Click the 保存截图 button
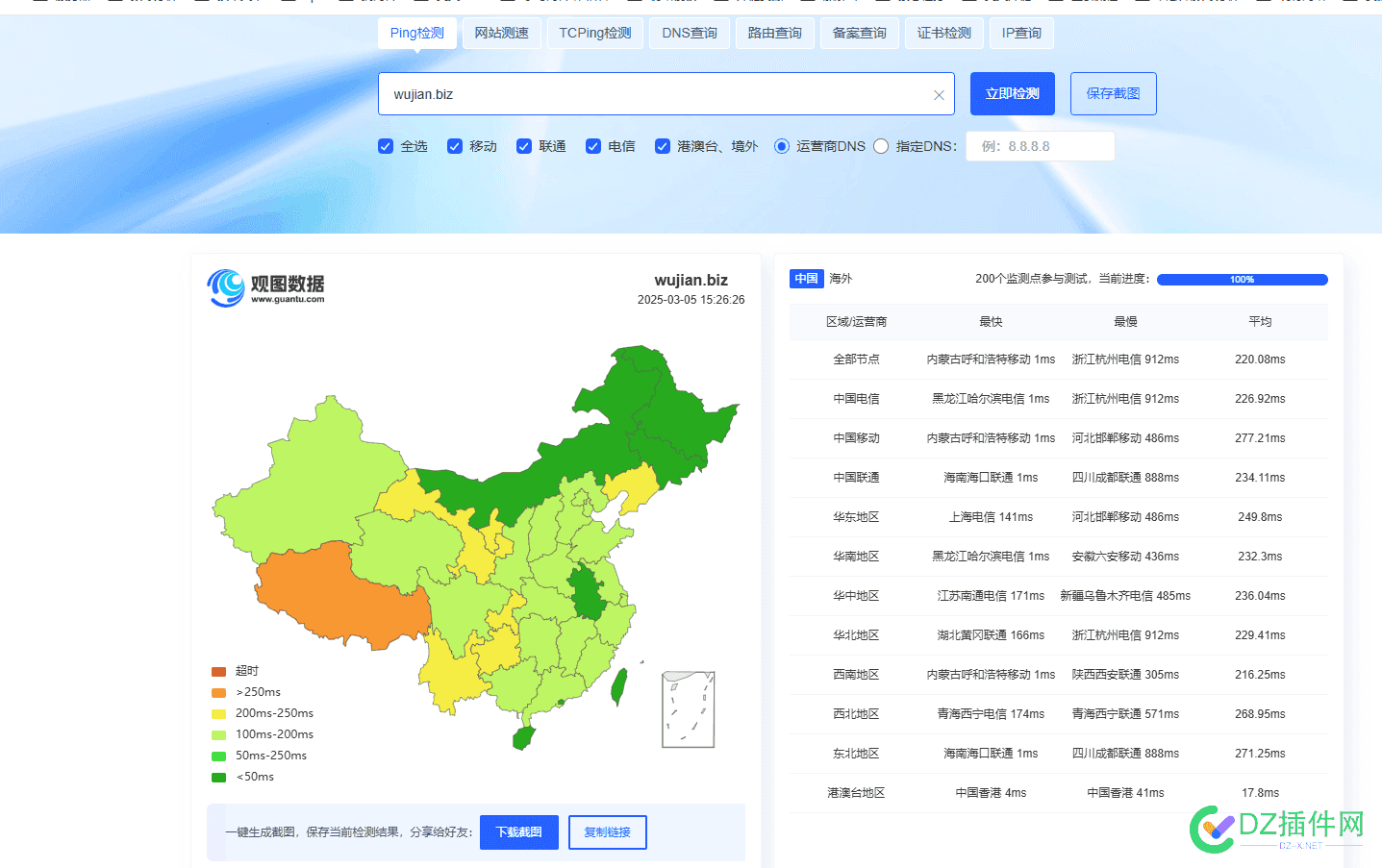 [1113, 93]
